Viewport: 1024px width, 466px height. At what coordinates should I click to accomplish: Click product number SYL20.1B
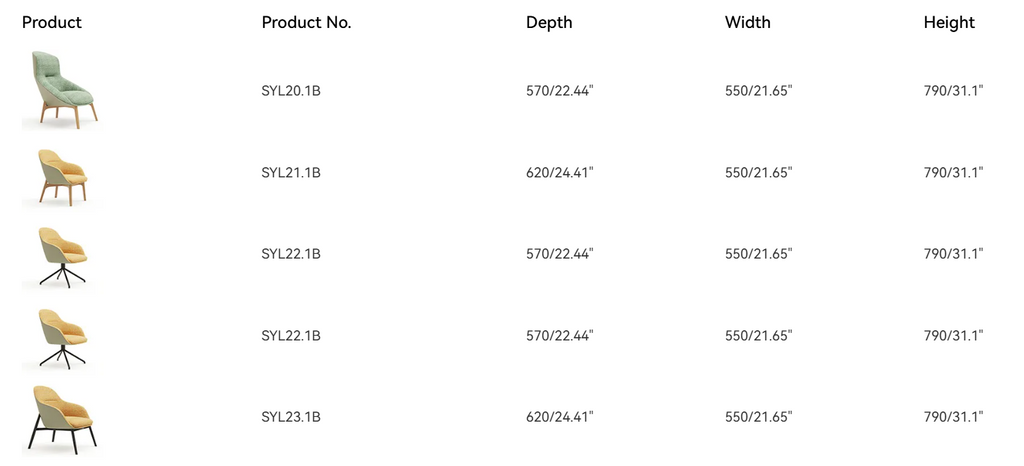click(x=291, y=91)
